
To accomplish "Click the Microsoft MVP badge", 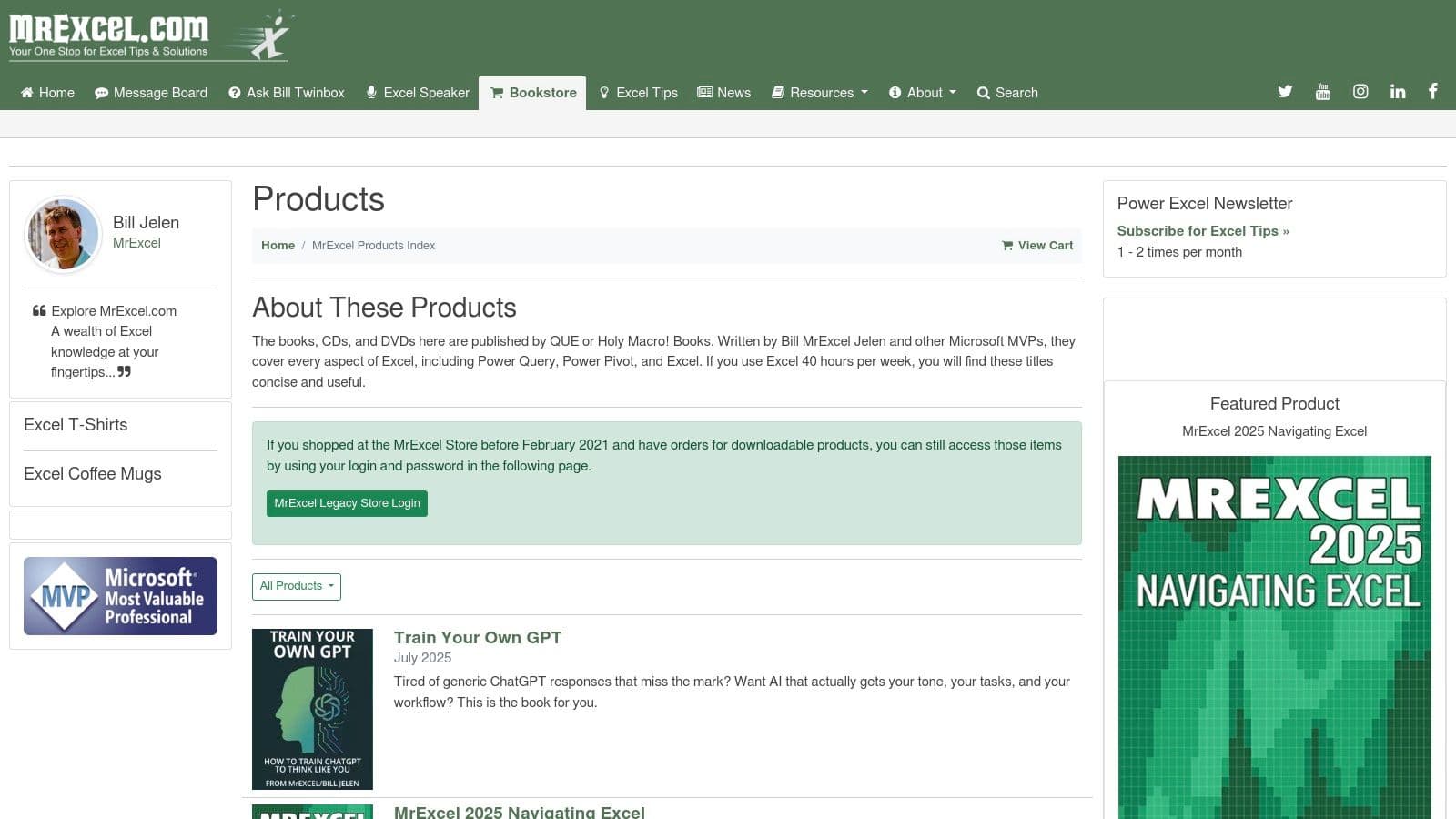I will point(120,596).
